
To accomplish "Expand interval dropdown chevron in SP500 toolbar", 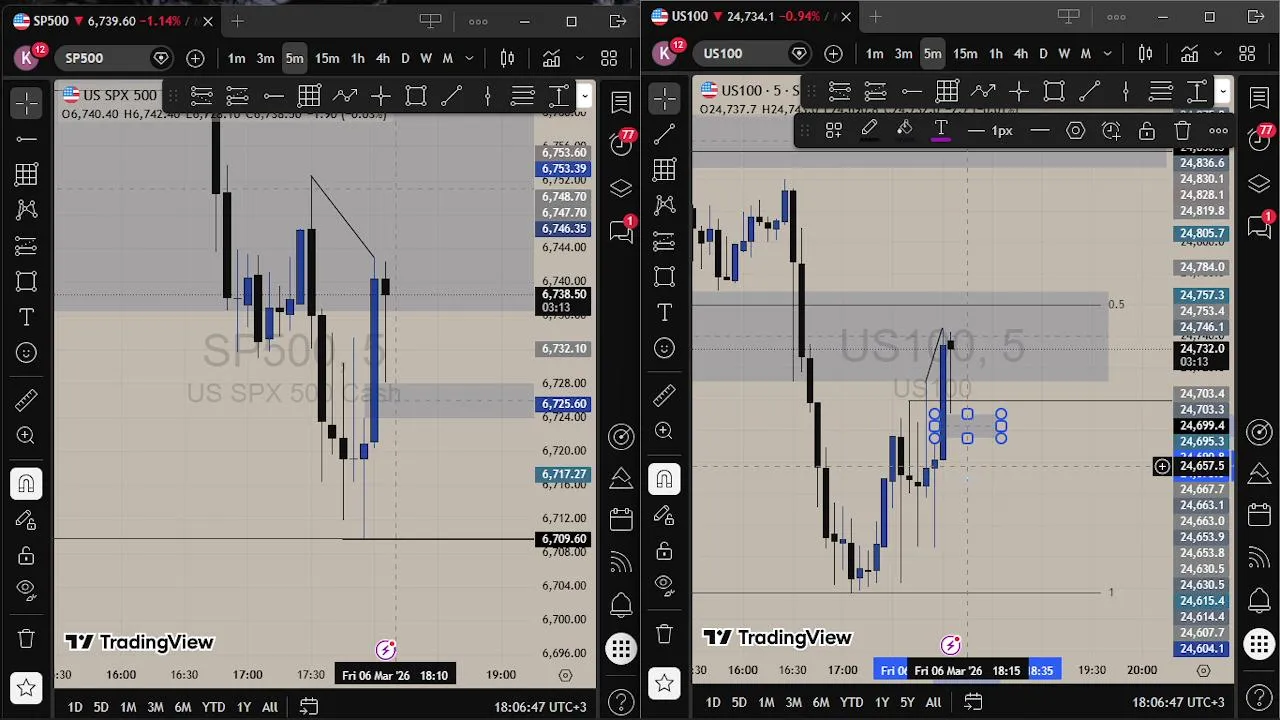I will tap(468, 59).
